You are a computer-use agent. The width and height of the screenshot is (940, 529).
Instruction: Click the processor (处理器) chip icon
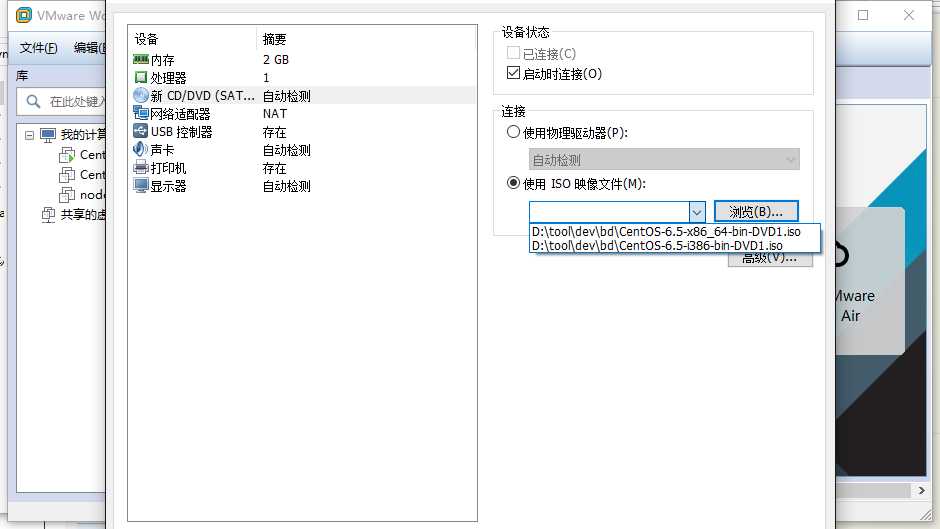141,77
